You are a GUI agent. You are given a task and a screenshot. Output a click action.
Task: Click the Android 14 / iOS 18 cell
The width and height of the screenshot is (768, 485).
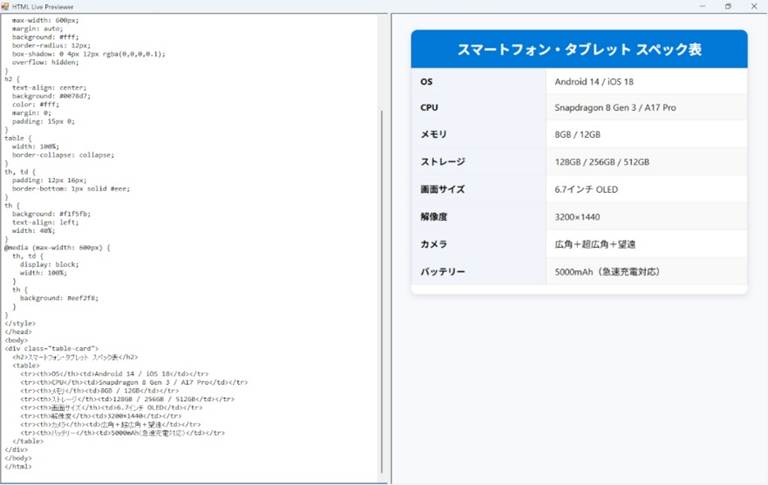646,80
